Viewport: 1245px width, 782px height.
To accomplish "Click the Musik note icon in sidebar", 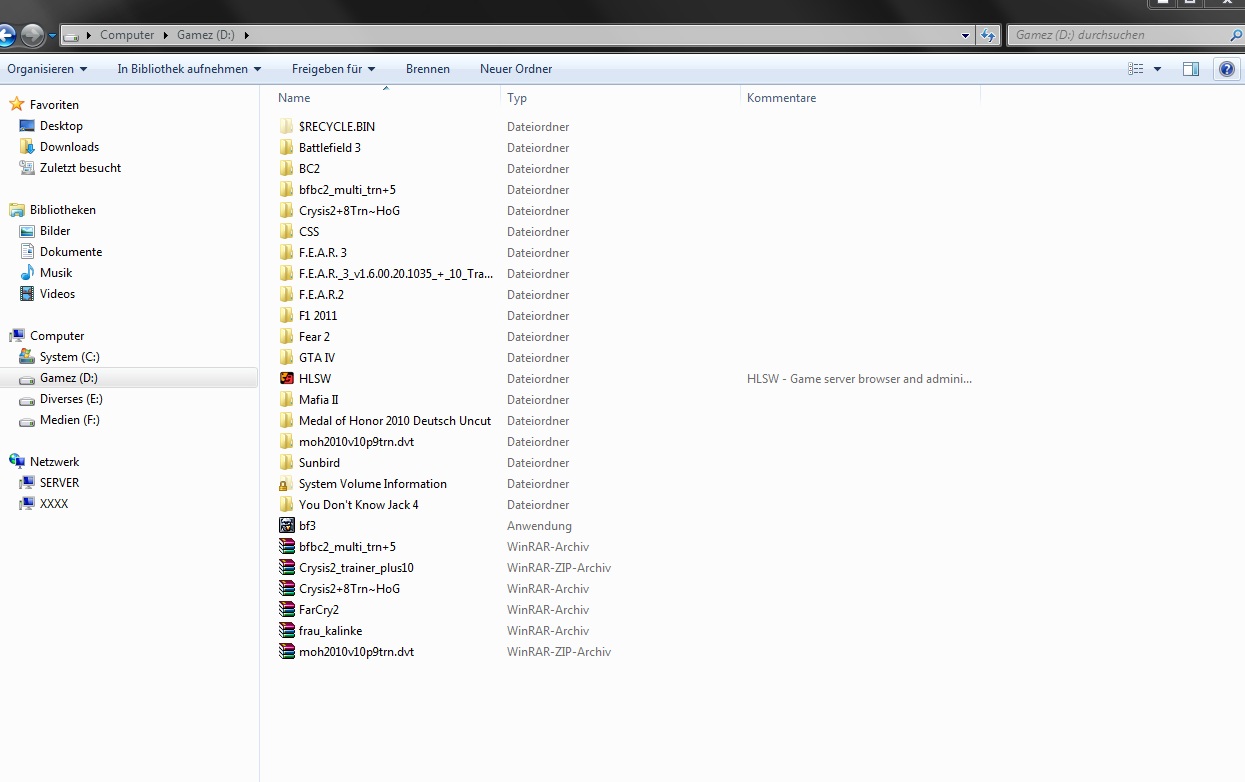I will (x=27, y=273).
